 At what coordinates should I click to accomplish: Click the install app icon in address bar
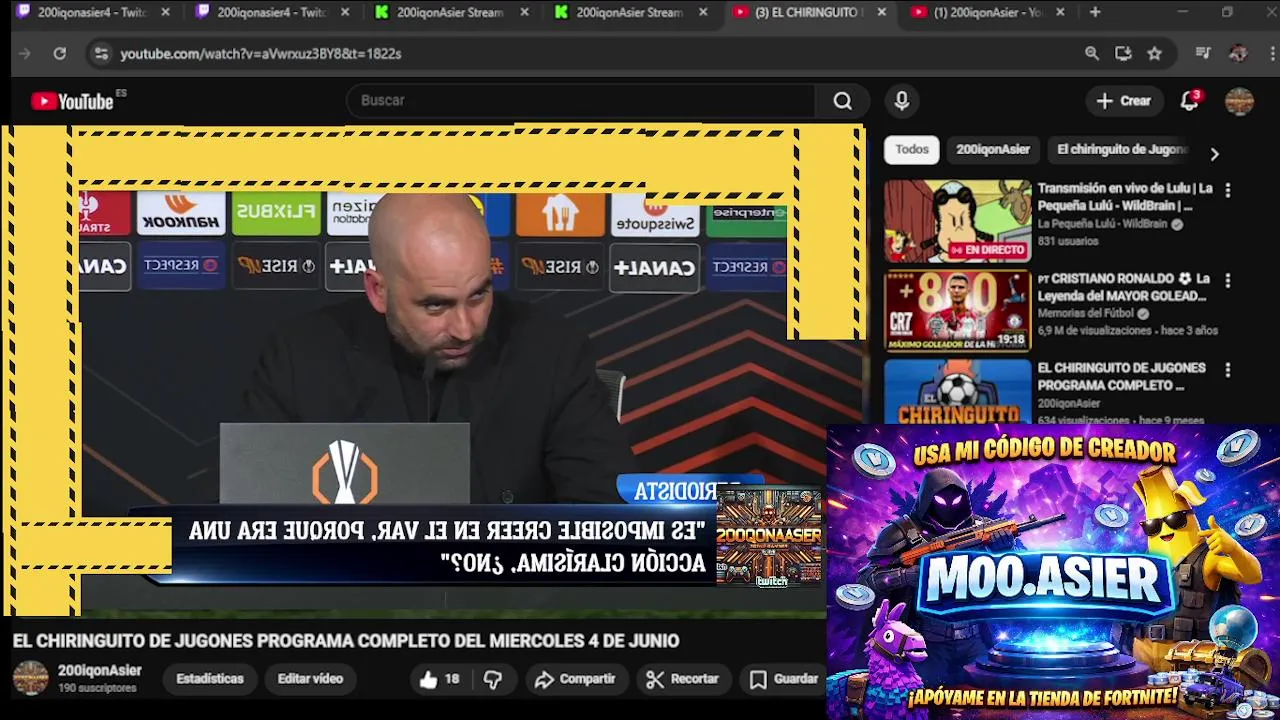(1123, 54)
